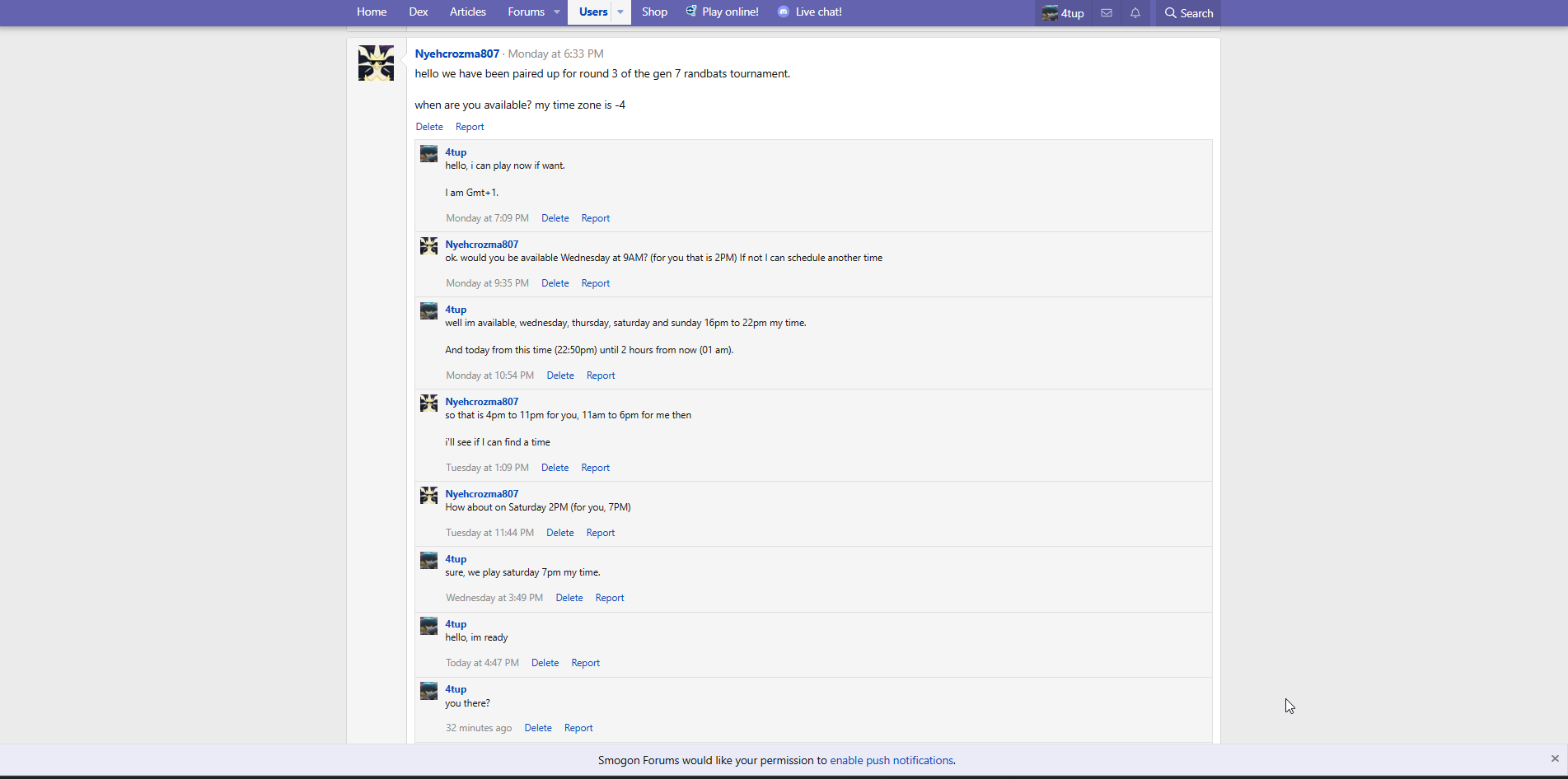Image resolution: width=1568 pixels, height=779 pixels.
Task: Click the enable push notifications link
Action: coord(891,760)
